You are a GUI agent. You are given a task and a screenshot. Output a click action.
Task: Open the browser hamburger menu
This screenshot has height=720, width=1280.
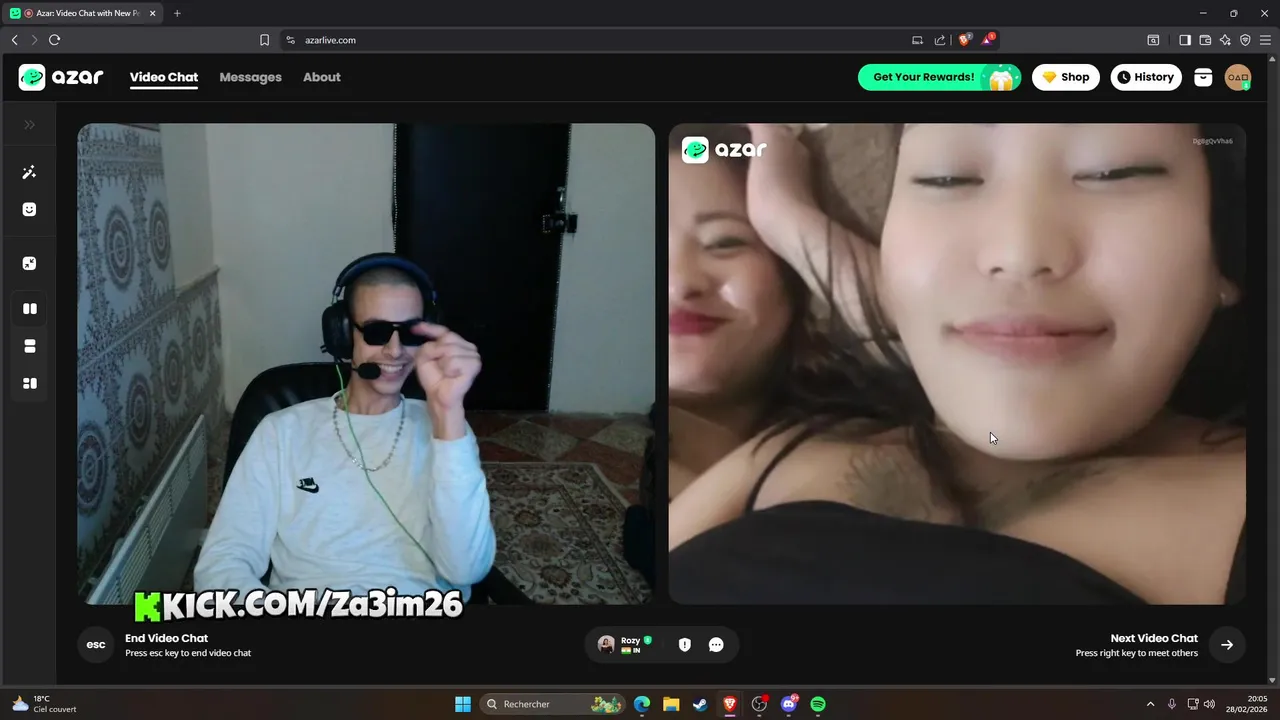(1265, 40)
